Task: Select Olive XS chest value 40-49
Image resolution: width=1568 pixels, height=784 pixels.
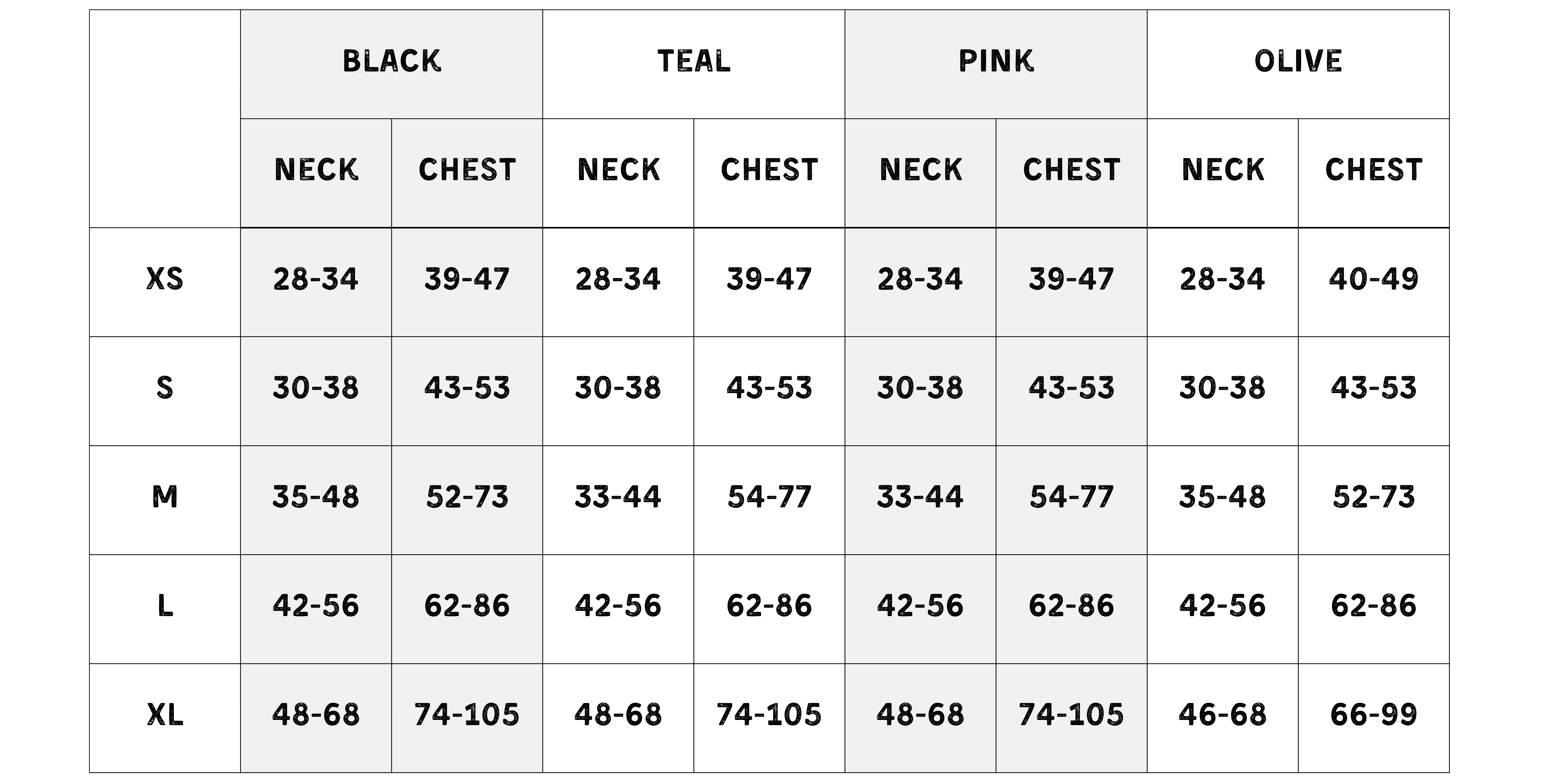Action: 1374,279
